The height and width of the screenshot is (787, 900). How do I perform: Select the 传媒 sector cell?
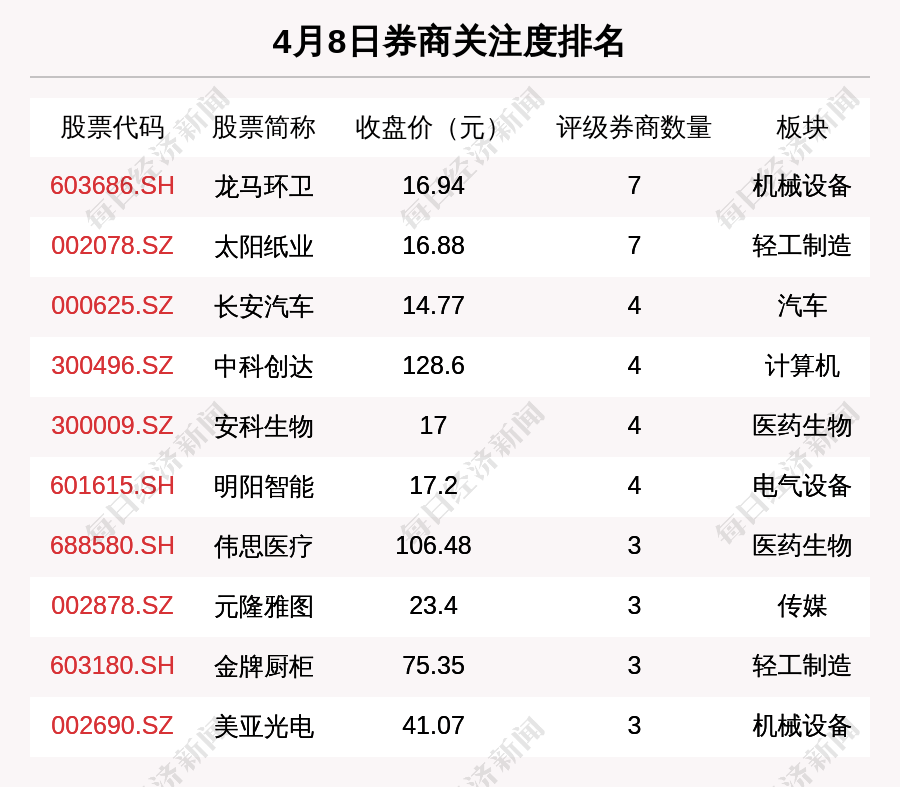802,606
